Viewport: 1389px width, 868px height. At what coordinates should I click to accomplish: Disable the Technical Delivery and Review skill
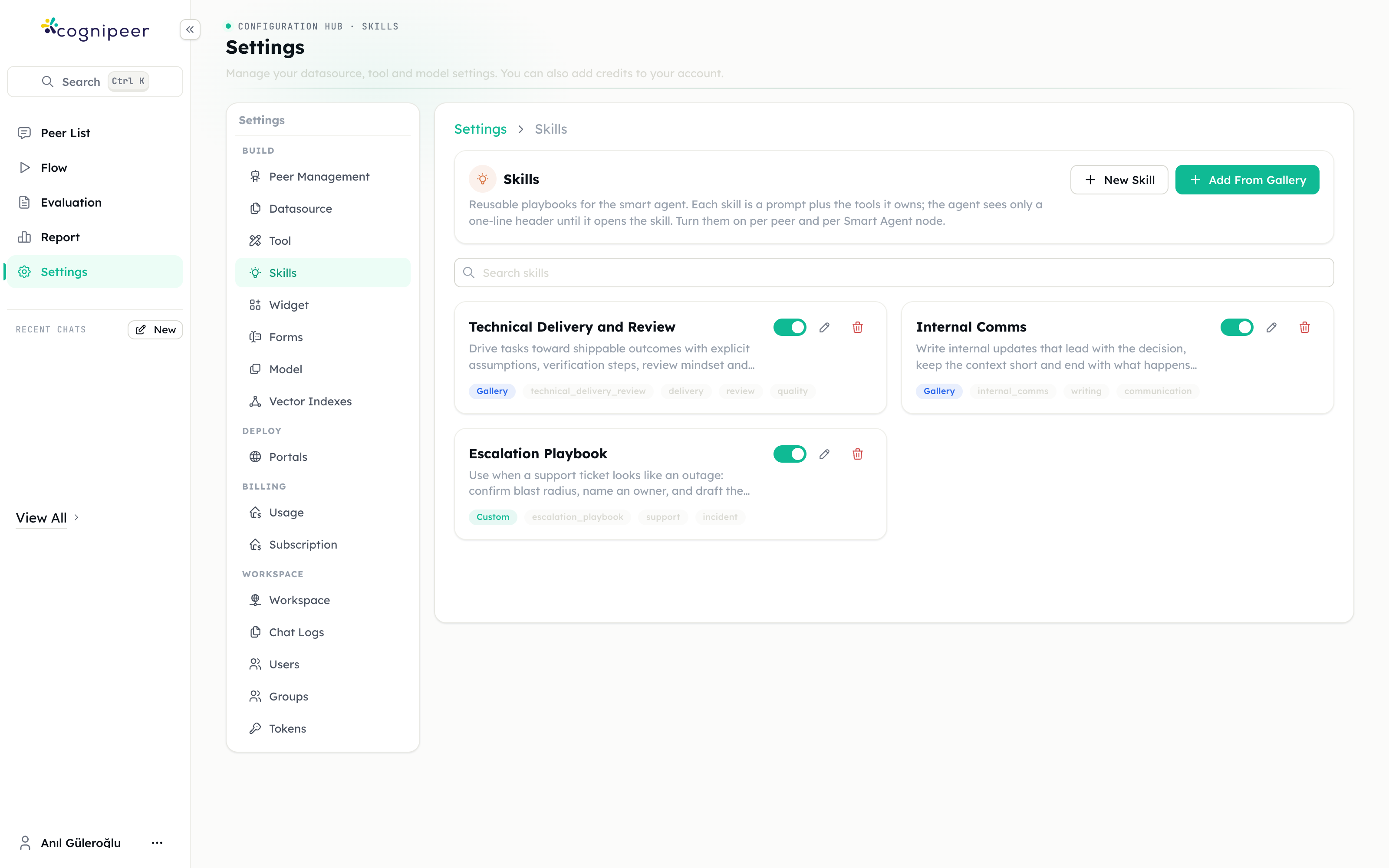[790, 327]
